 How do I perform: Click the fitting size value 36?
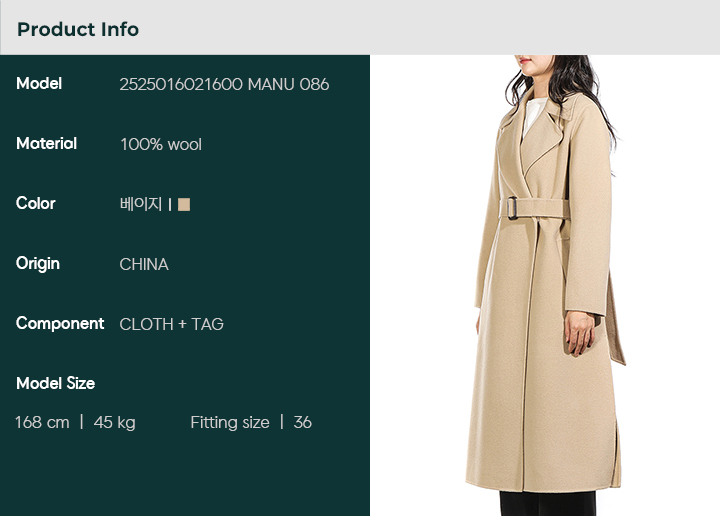[x=303, y=422]
